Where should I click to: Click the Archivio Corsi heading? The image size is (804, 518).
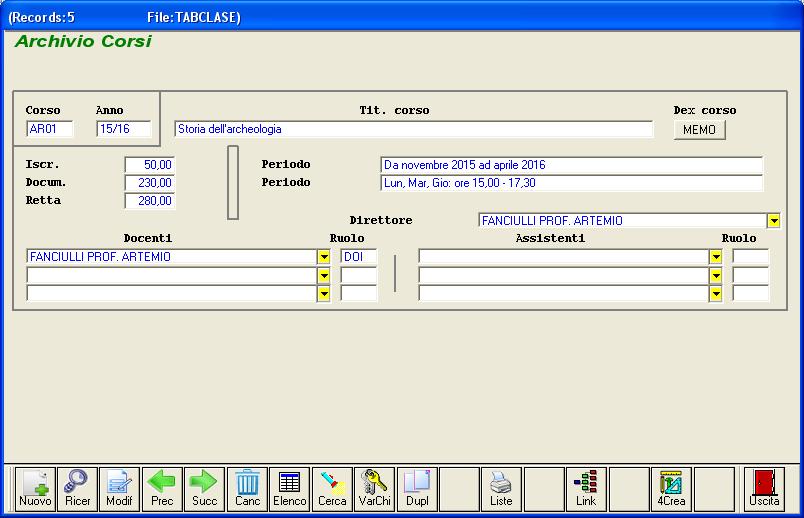pyautogui.click(x=83, y=41)
